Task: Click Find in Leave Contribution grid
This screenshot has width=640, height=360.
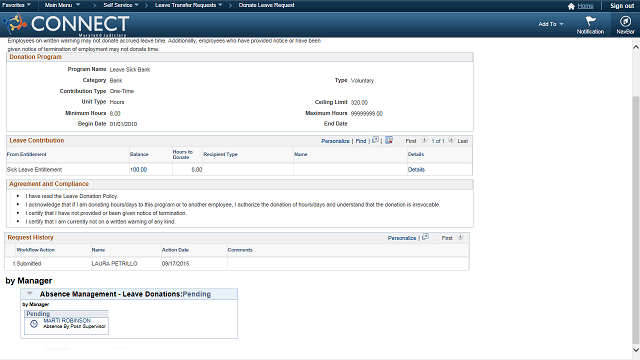Action: pyautogui.click(x=361, y=141)
